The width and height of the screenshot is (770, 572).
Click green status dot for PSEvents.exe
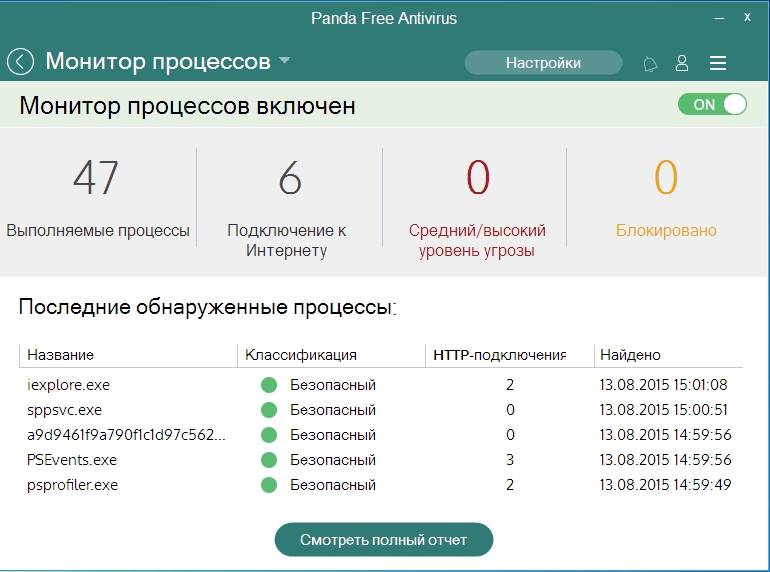pos(269,460)
